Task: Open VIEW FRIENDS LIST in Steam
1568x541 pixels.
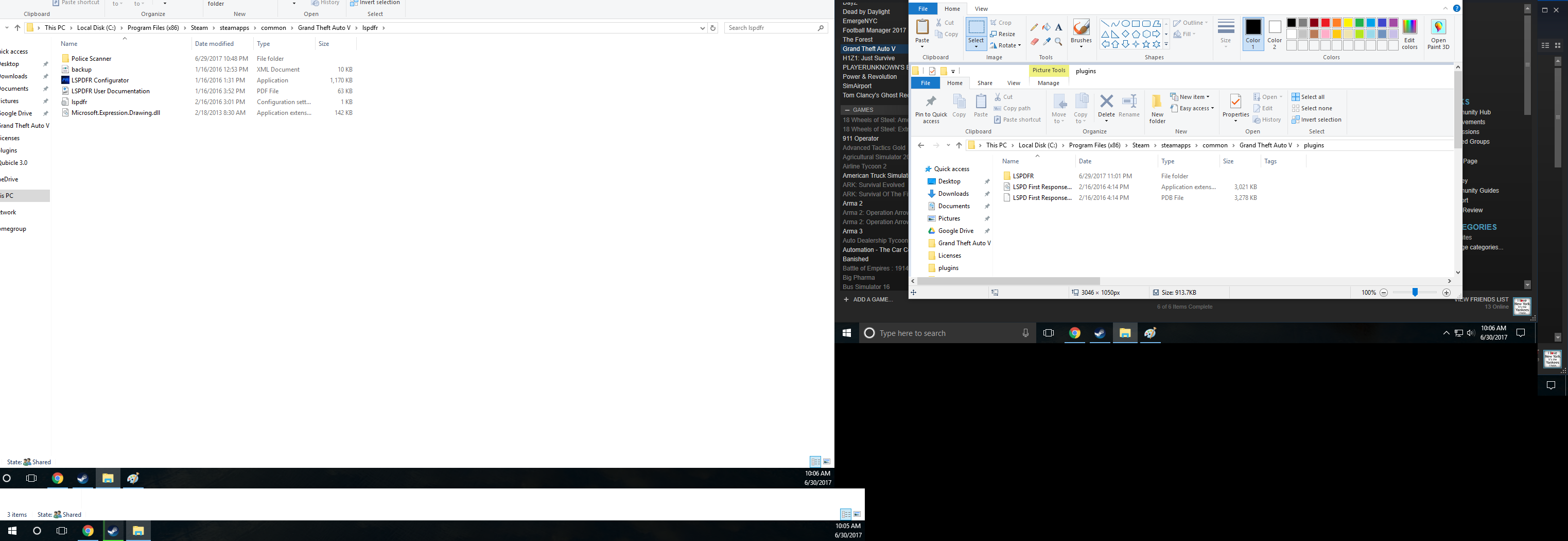Action: pyautogui.click(x=1482, y=300)
